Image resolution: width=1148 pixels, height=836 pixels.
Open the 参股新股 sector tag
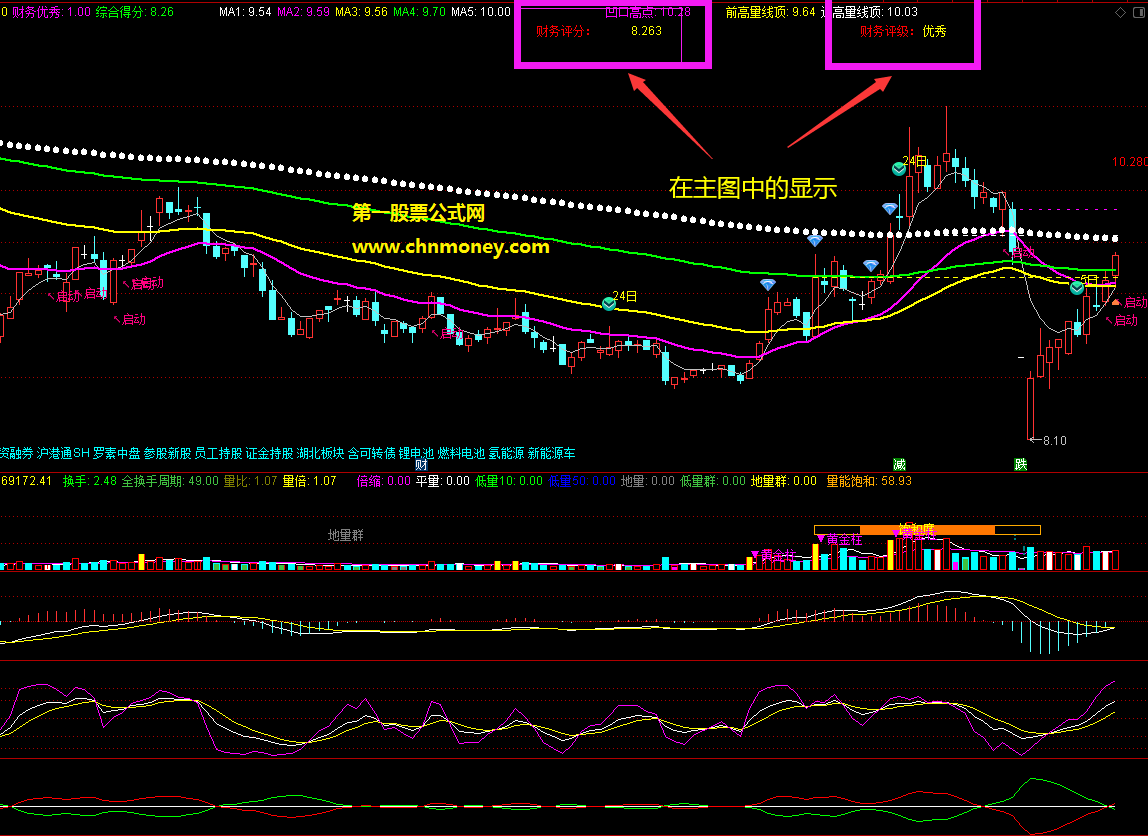click(168, 453)
